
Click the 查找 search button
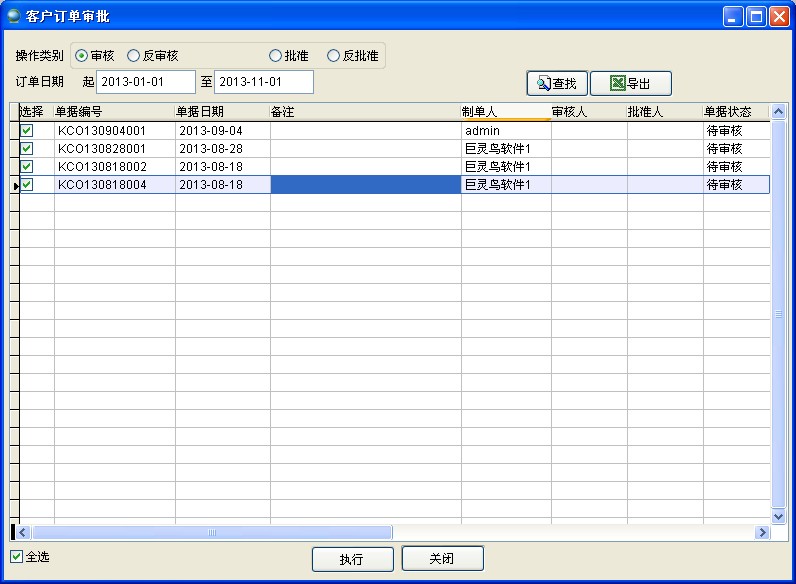(x=556, y=84)
